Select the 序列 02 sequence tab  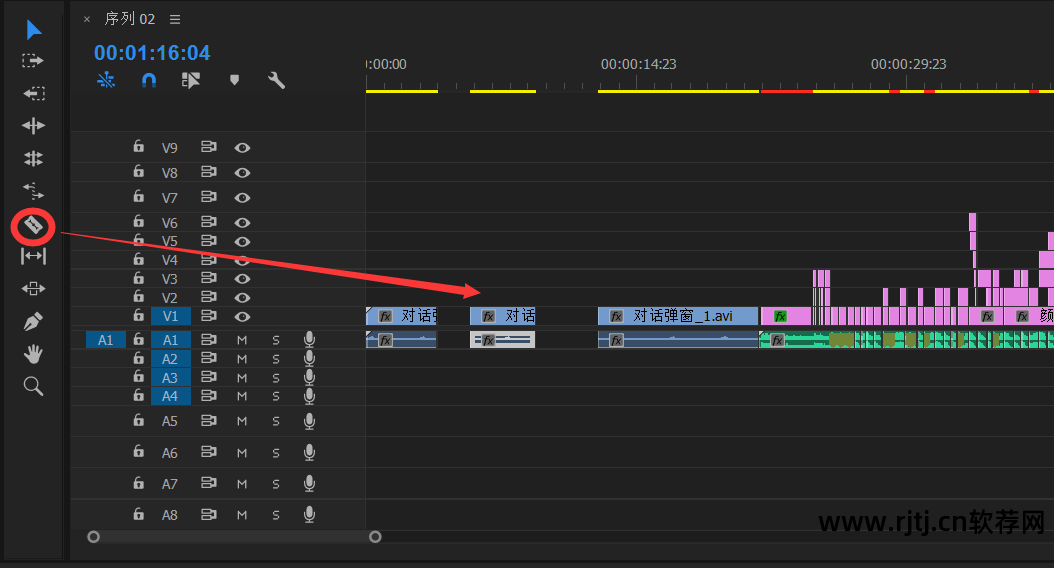pos(130,19)
